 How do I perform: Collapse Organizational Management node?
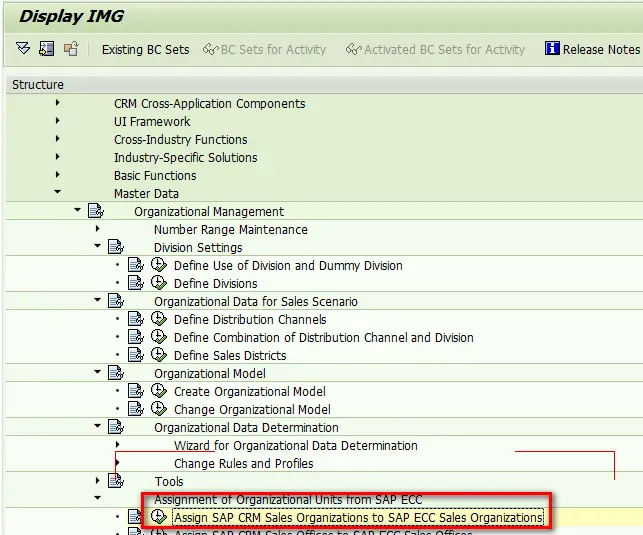[x=78, y=209]
